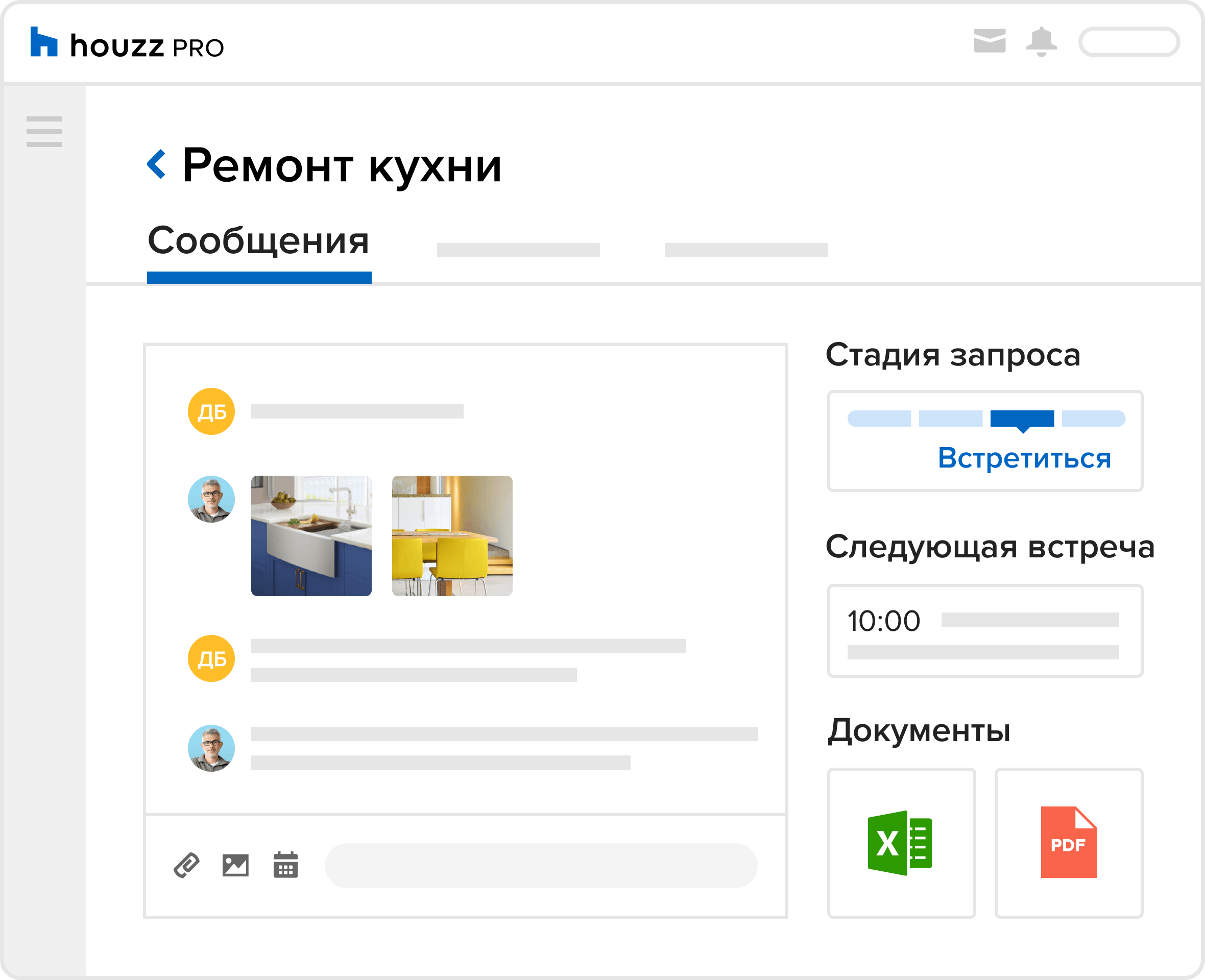This screenshot has width=1205, height=980.
Task: Open the hamburger sidebar menu
Action: [44, 132]
